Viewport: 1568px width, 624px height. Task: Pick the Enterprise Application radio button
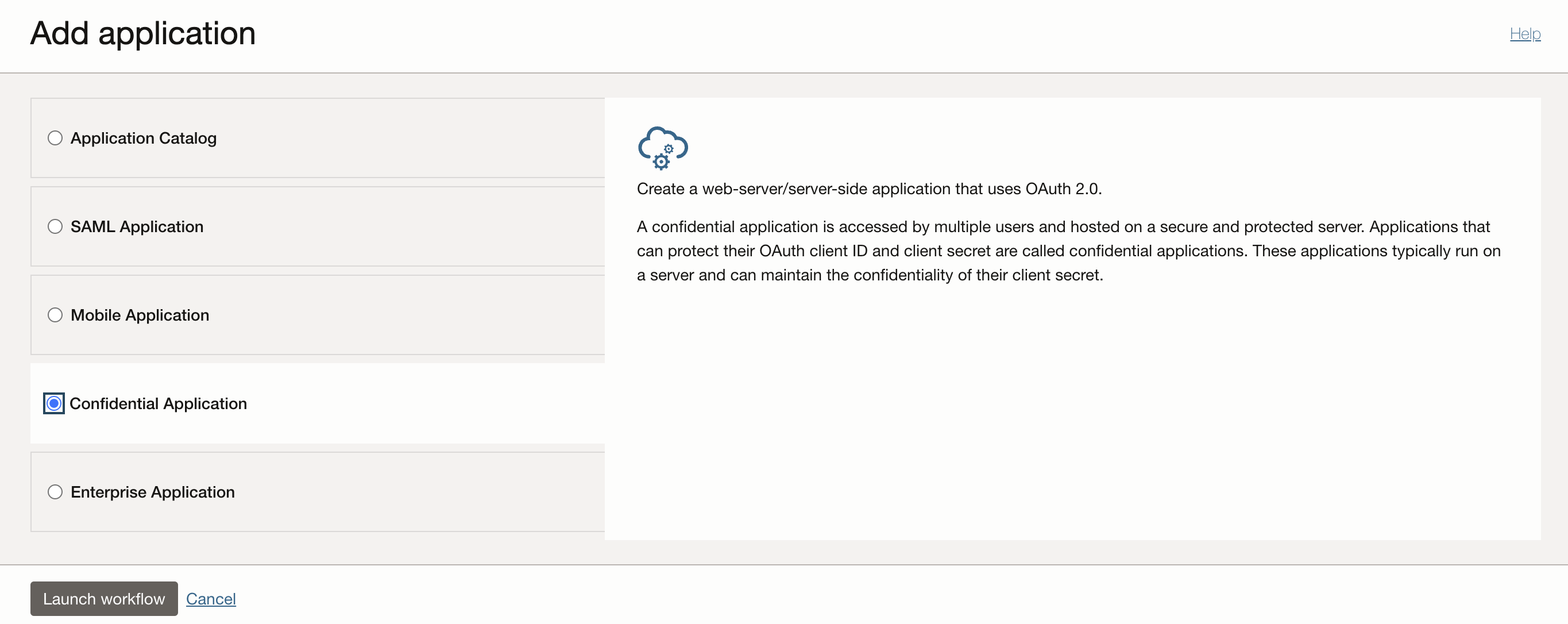(55, 492)
